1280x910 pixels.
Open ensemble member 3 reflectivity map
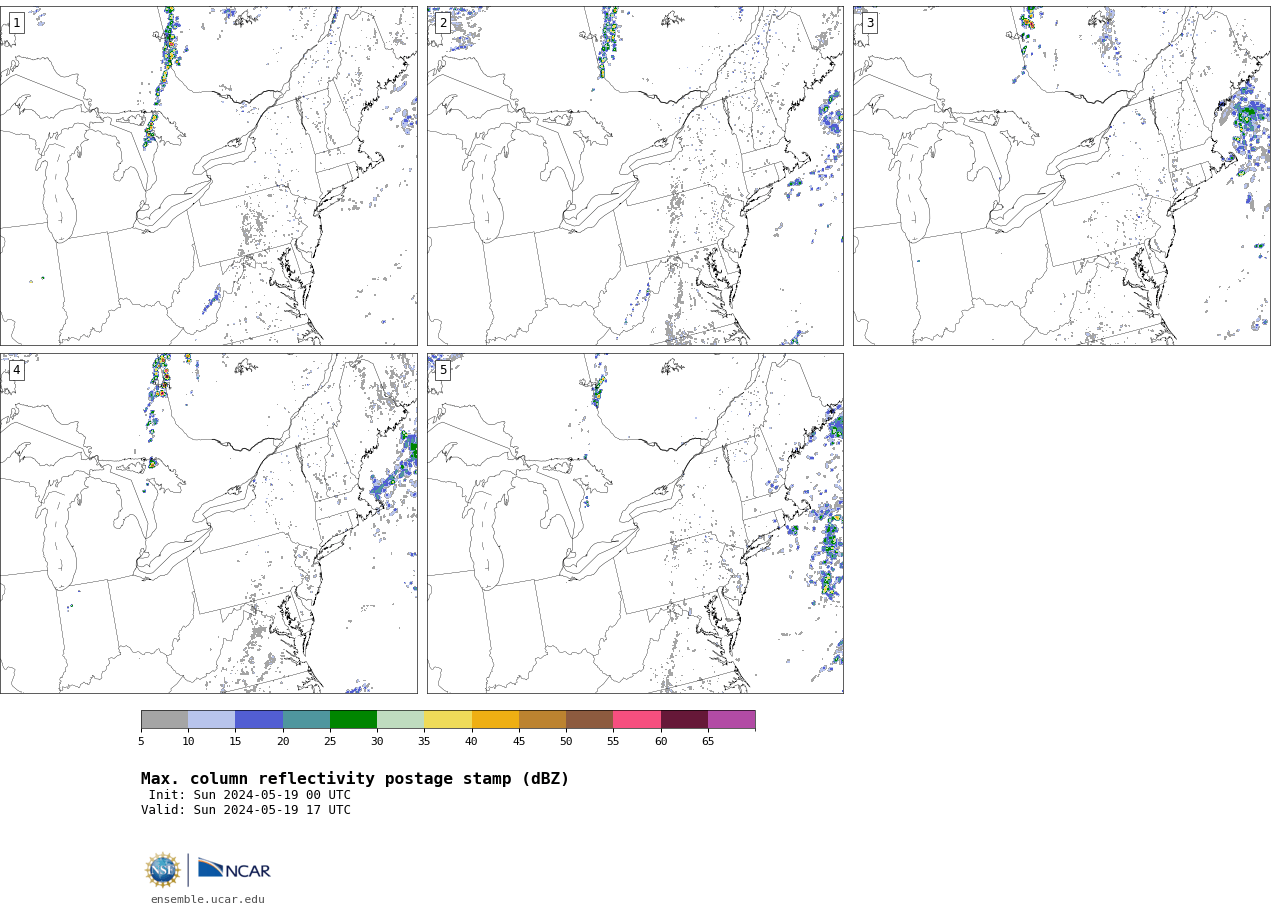point(1061,176)
